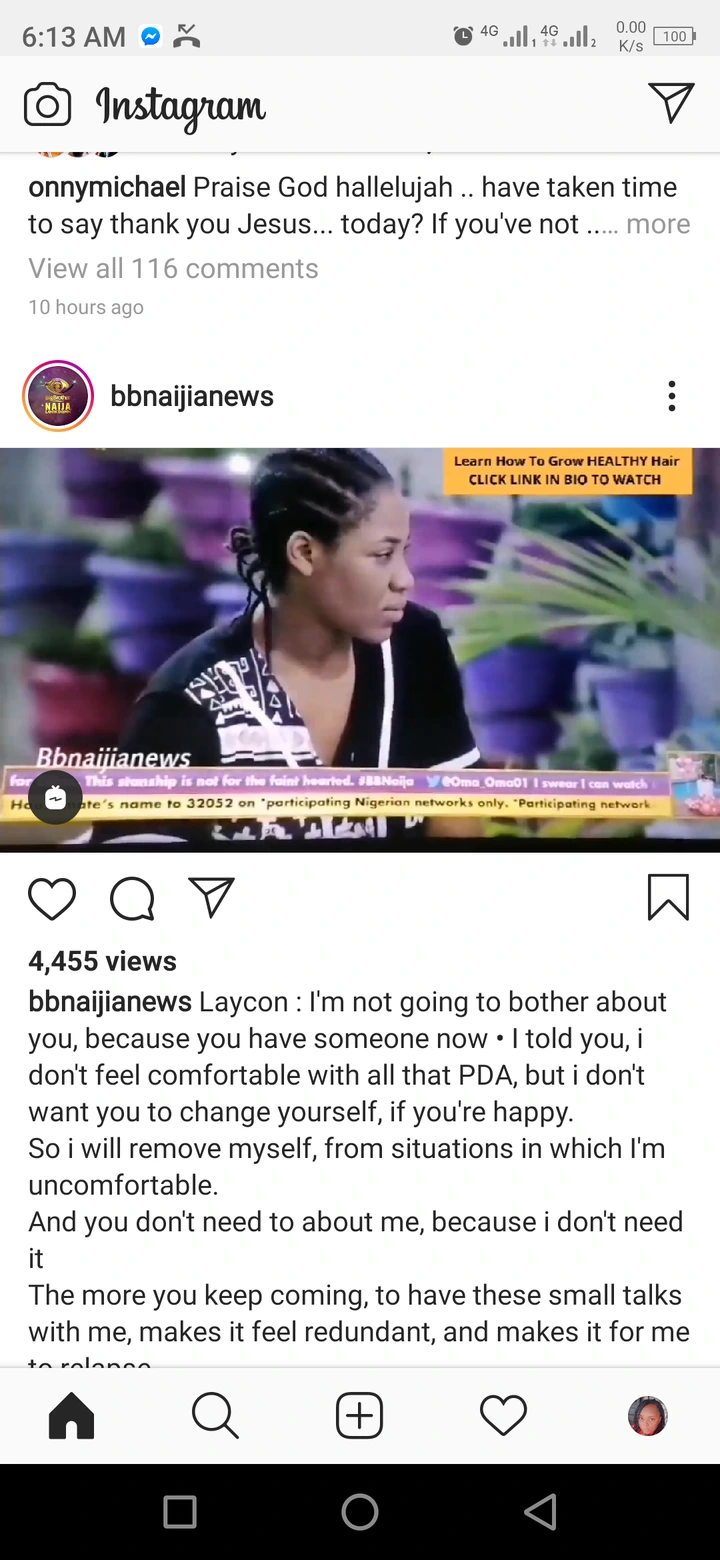Viewport: 720px width, 1560px height.
Task: Play the bbnaijianews video
Action: click(360, 650)
